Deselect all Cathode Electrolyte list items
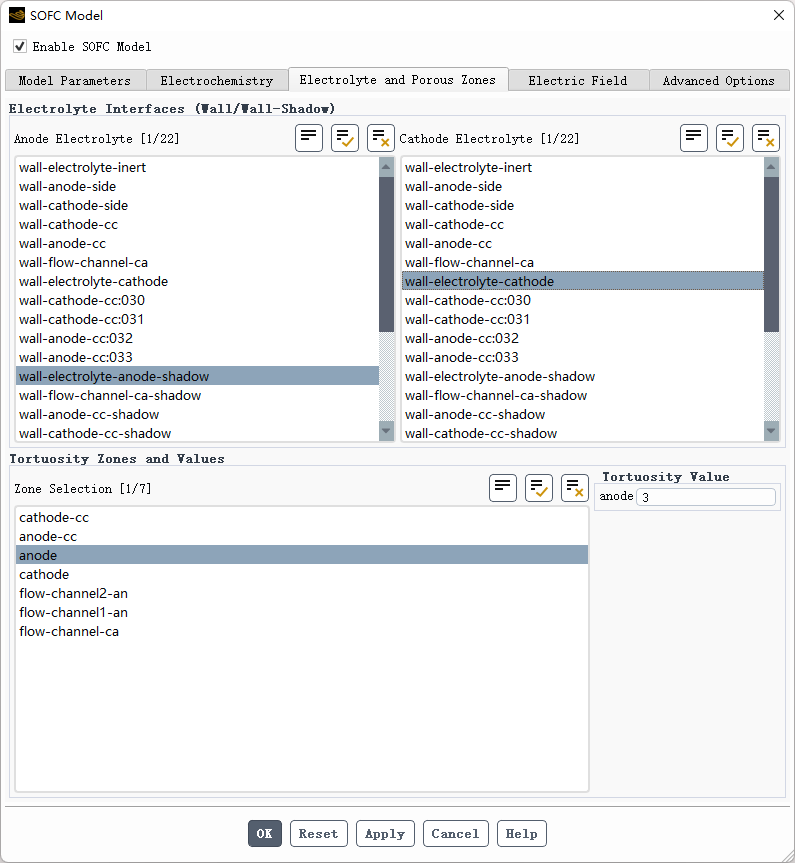The width and height of the screenshot is (795, 863). tap(766, 138)
